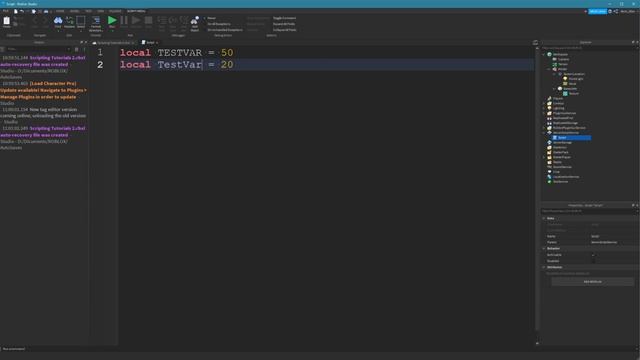
Task: Click the Stop simulation square icon
Action: tap(149, 20)
